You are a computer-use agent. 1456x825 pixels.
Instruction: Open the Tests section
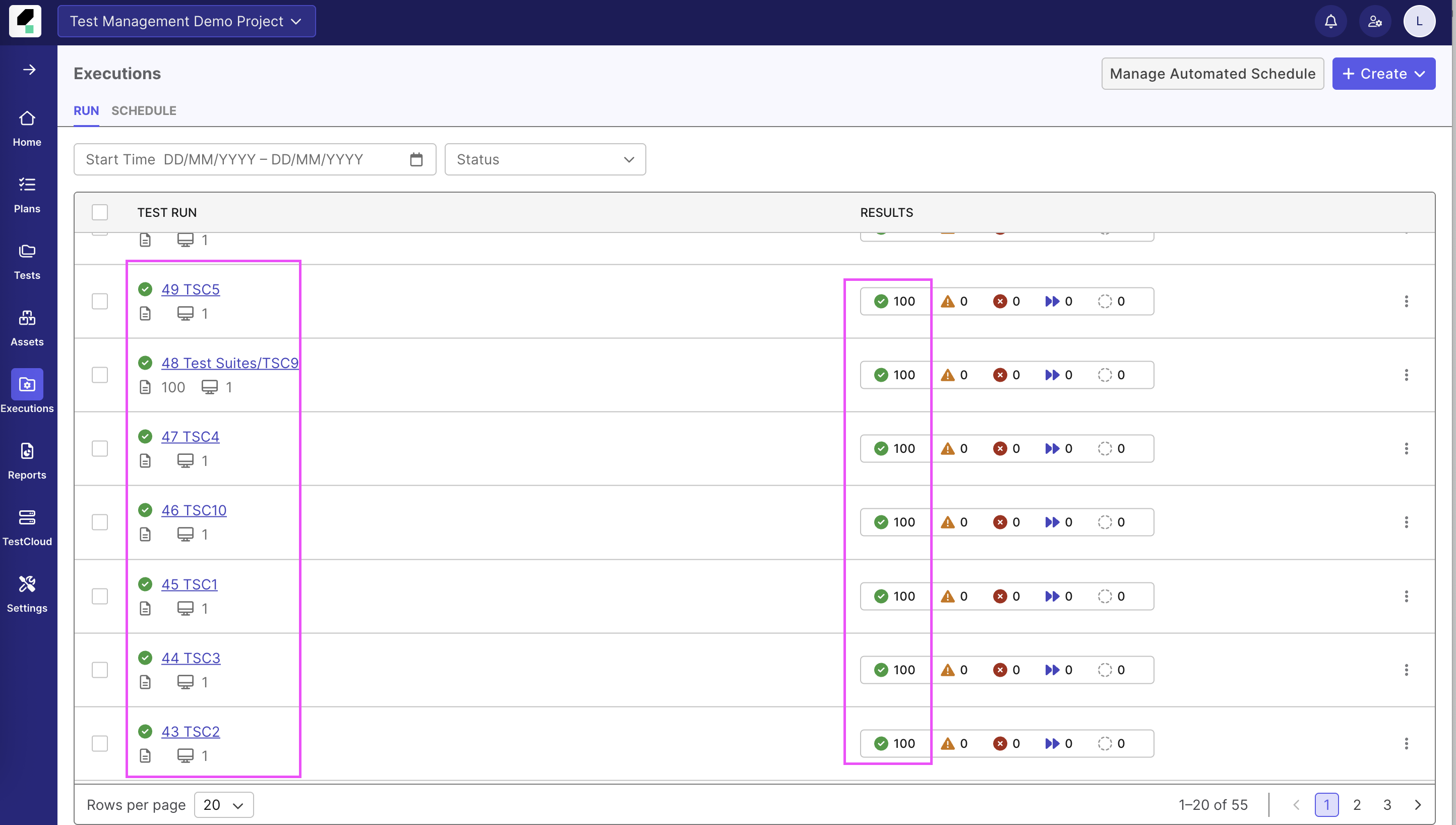[x=27, y=261]
